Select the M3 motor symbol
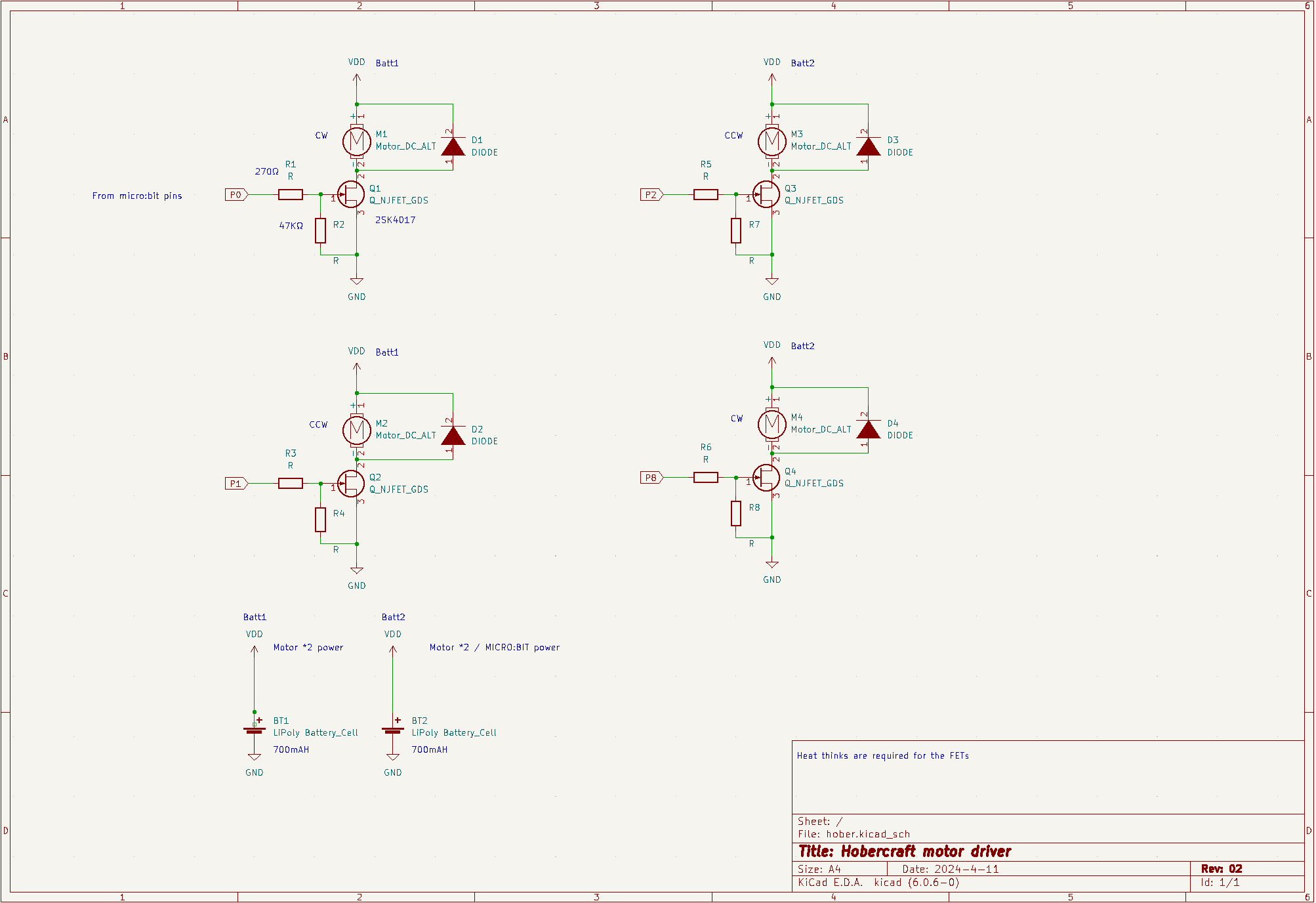 coord(771,140)
